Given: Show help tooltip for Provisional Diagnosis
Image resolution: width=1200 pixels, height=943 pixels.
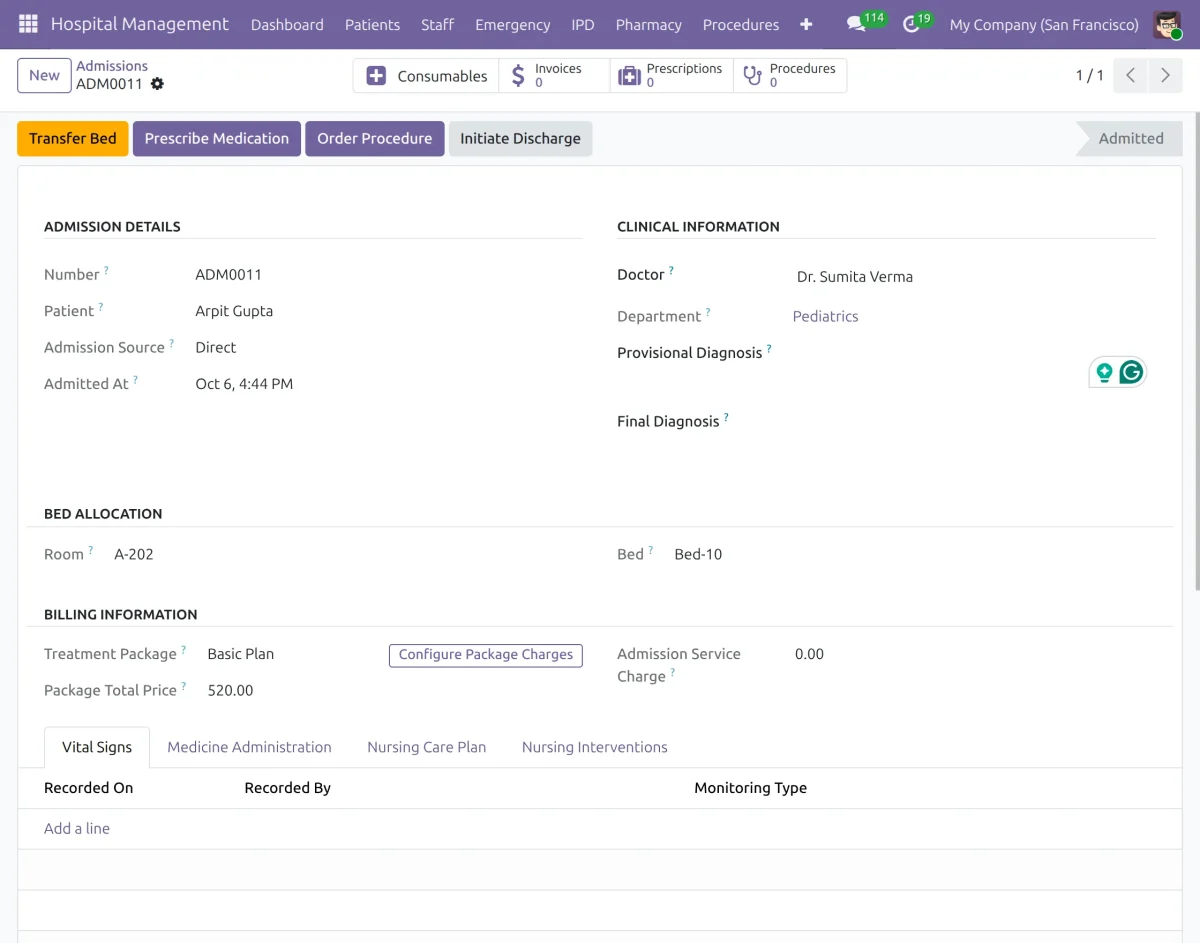Looking at the screenshot, I should 769,348.
